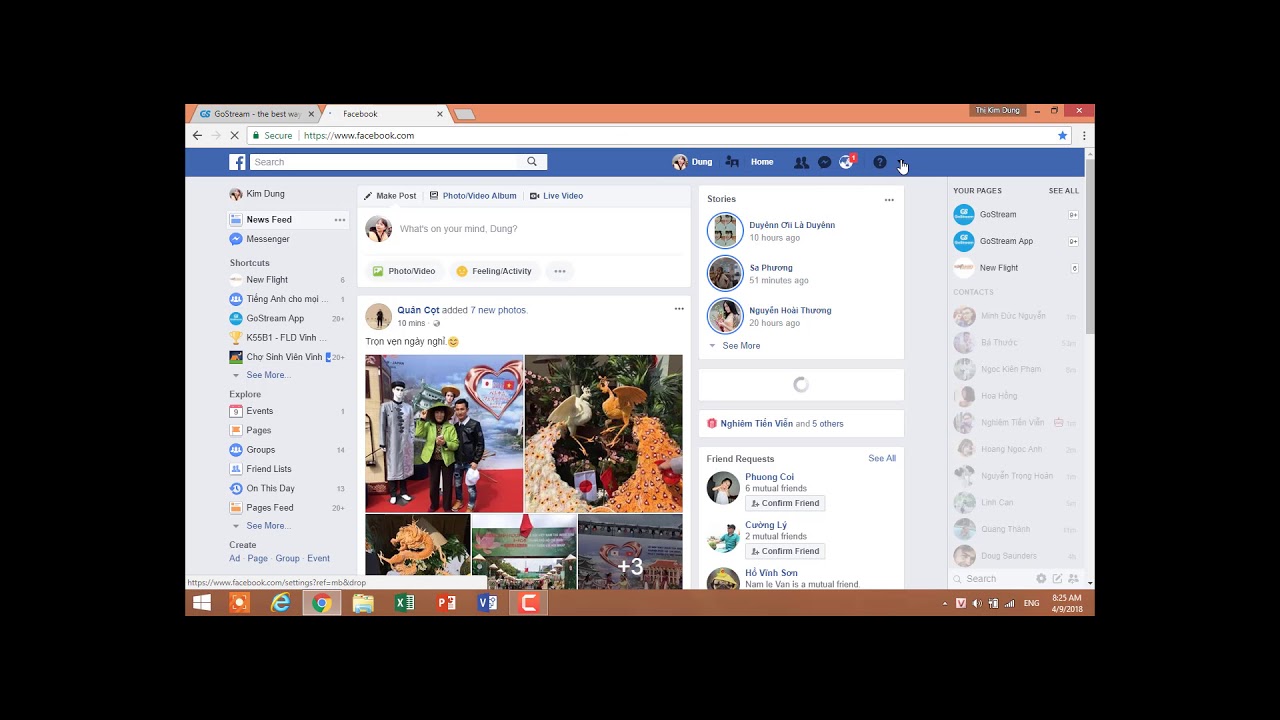This screenshot has width=1280, height=720.
Task: Open the Excel icon in the taskbar
Action: [404, 603]
